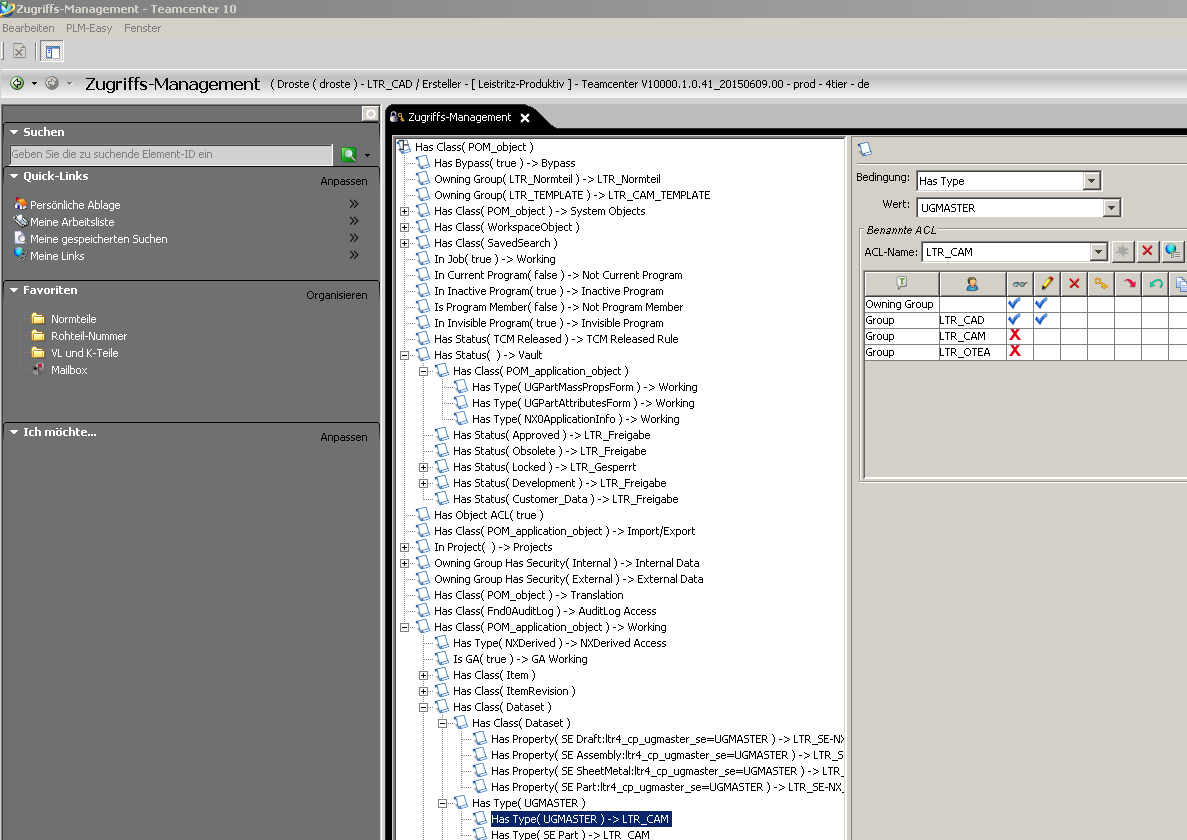
Task: Click the Persönliche Ablage home icon
Action: coord(20,204)
